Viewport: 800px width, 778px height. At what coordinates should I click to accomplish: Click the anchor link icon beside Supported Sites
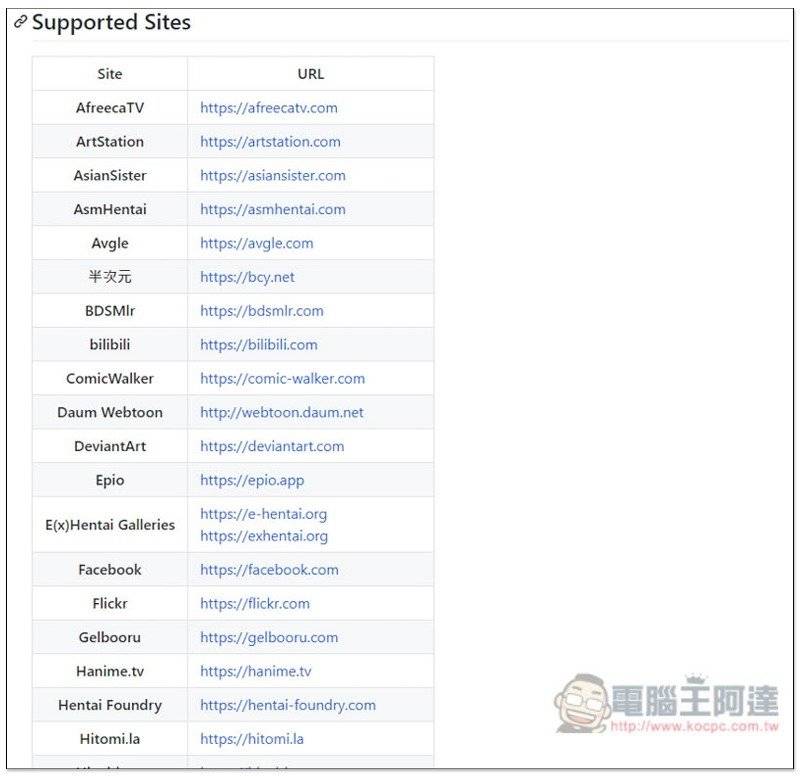click(20, 22)
